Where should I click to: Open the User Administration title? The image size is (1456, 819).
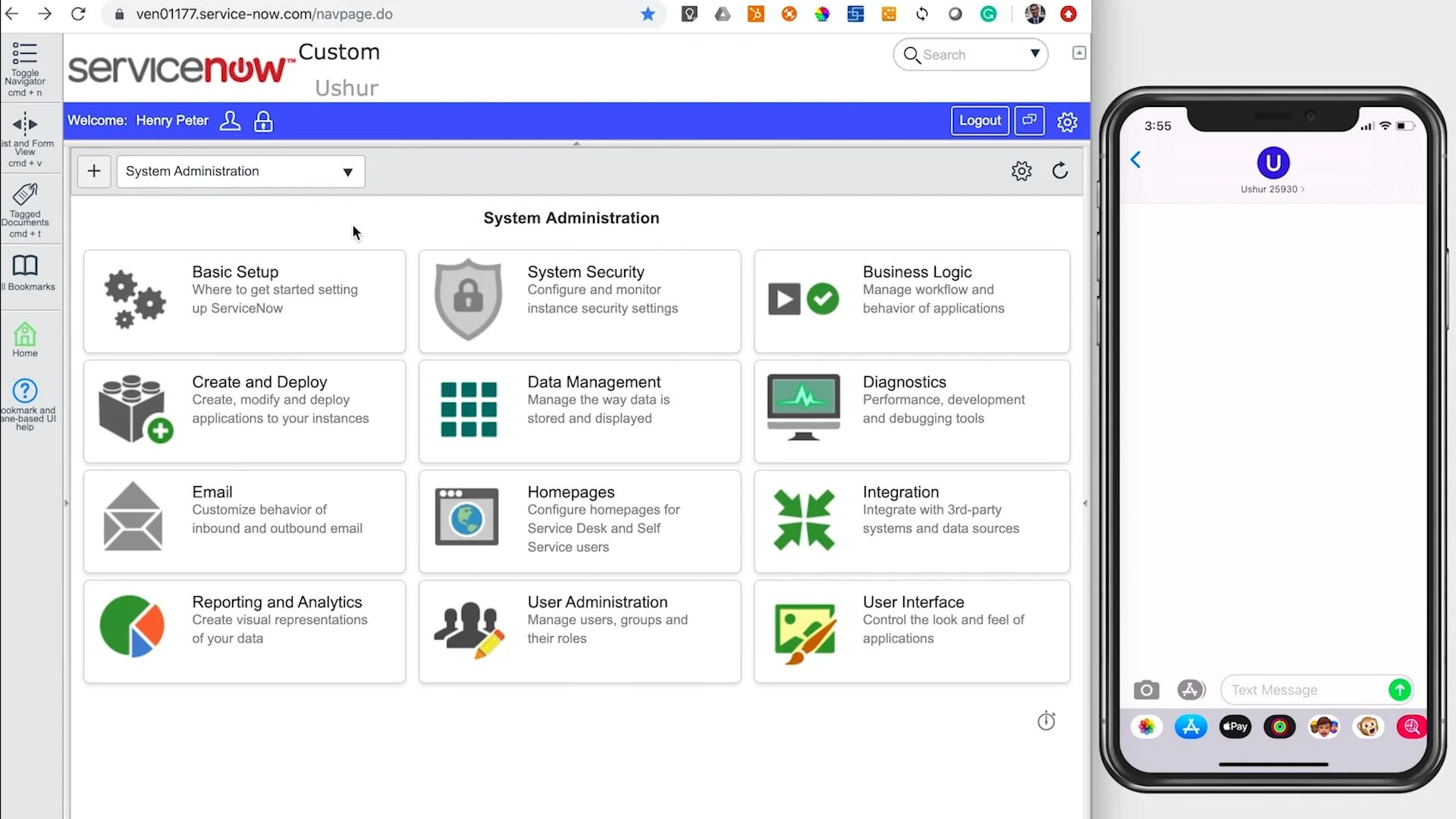598,601
